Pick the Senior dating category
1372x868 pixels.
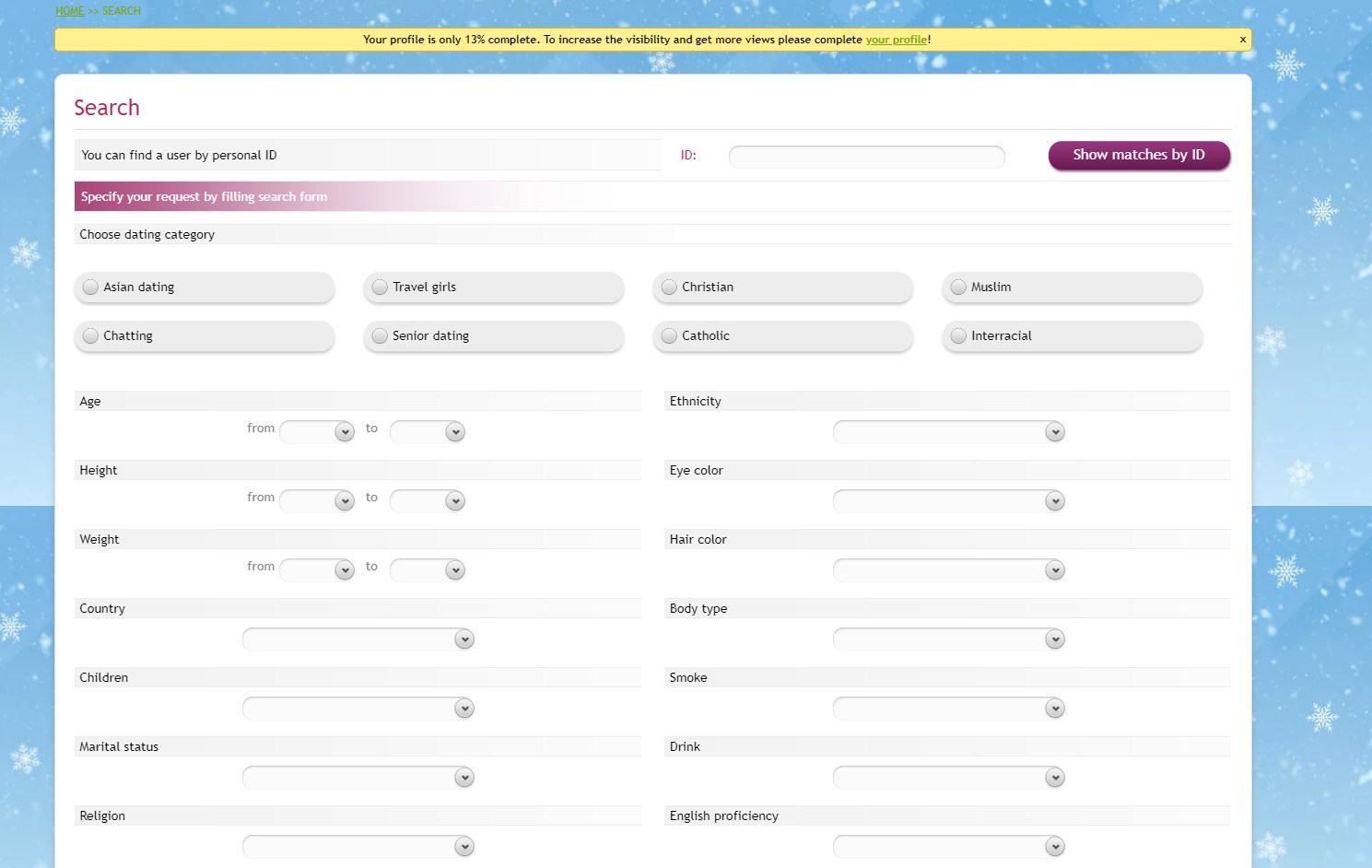pos(493,335)
